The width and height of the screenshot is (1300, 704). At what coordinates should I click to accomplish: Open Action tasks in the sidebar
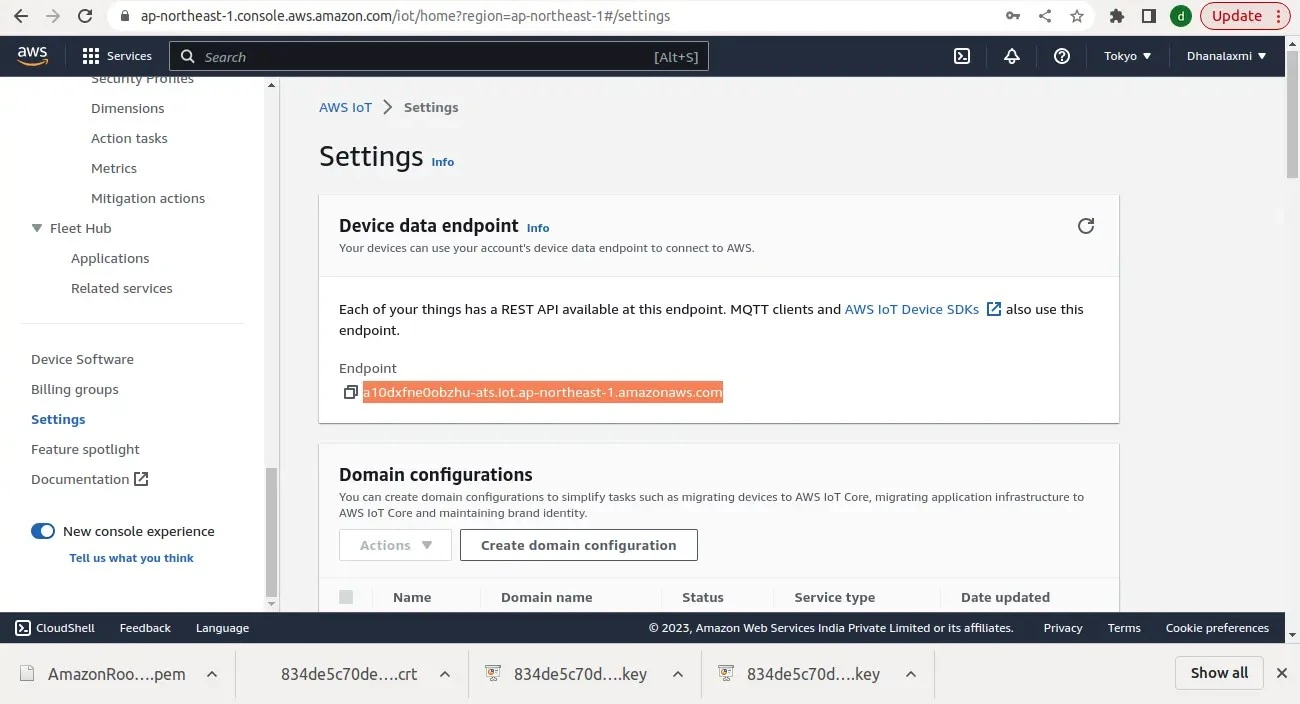pyautogui.click(x=129, y=138)
